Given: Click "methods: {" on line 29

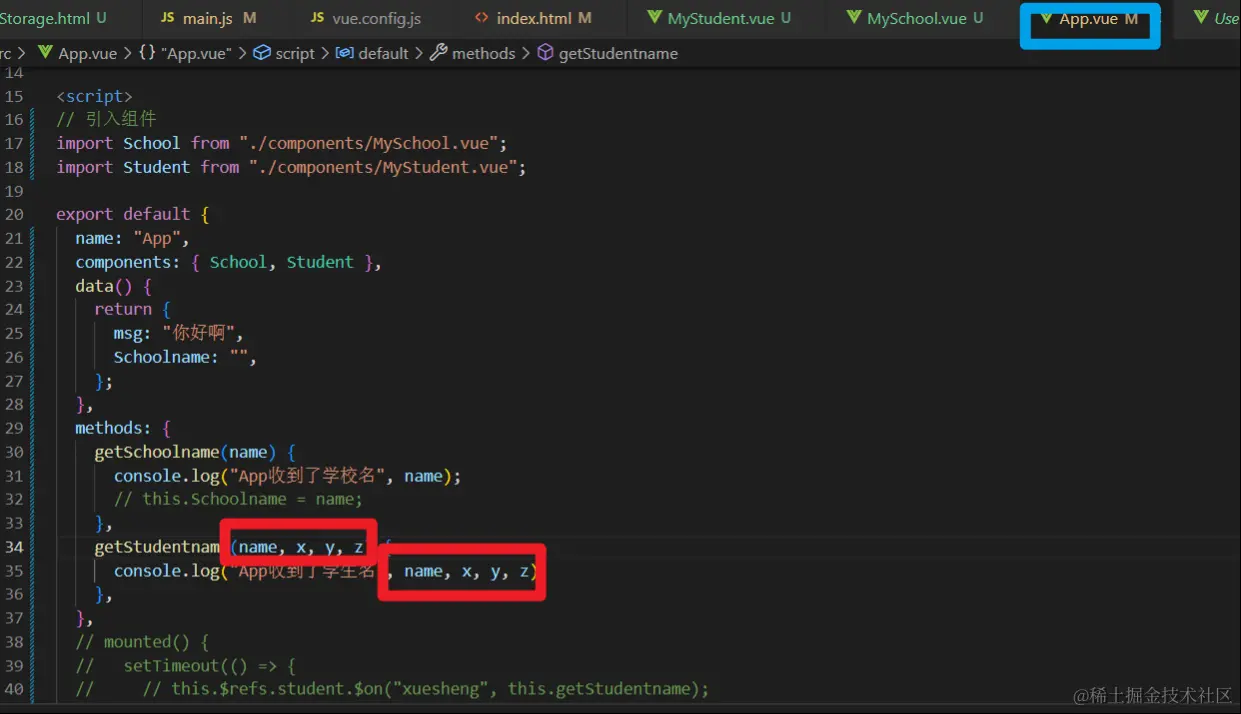Looking at the screenshot, I should (123, 428).
